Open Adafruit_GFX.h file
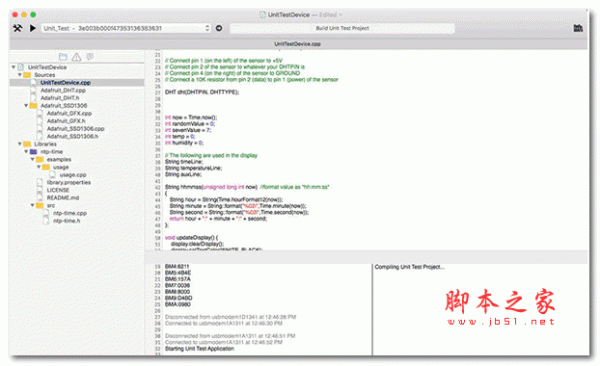This screenshot has height=366, width=600. click(66, 121)
